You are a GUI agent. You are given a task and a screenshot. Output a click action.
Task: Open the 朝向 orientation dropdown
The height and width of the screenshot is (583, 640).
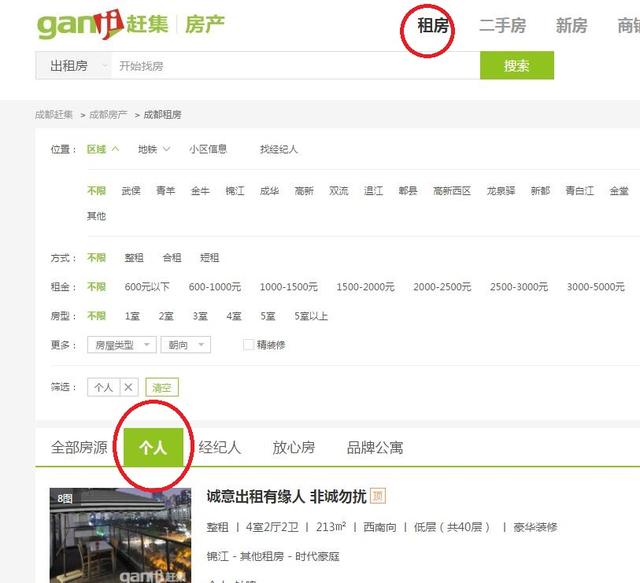(185, 345)
